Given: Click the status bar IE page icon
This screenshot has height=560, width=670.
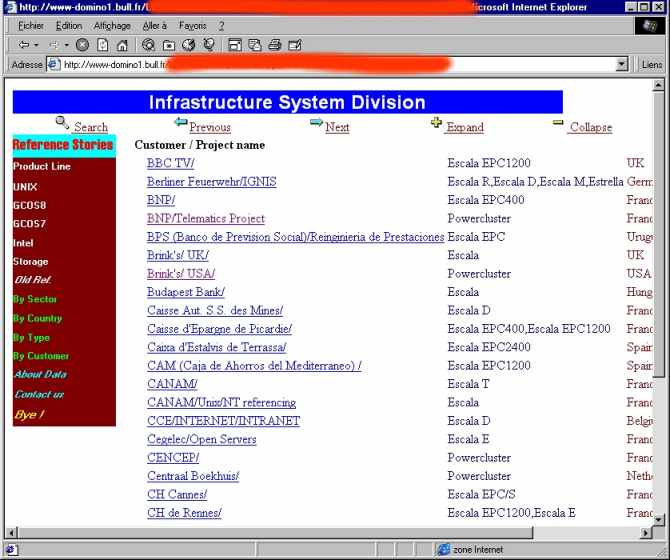Looking at the screenshot, I should click(10, 549).
